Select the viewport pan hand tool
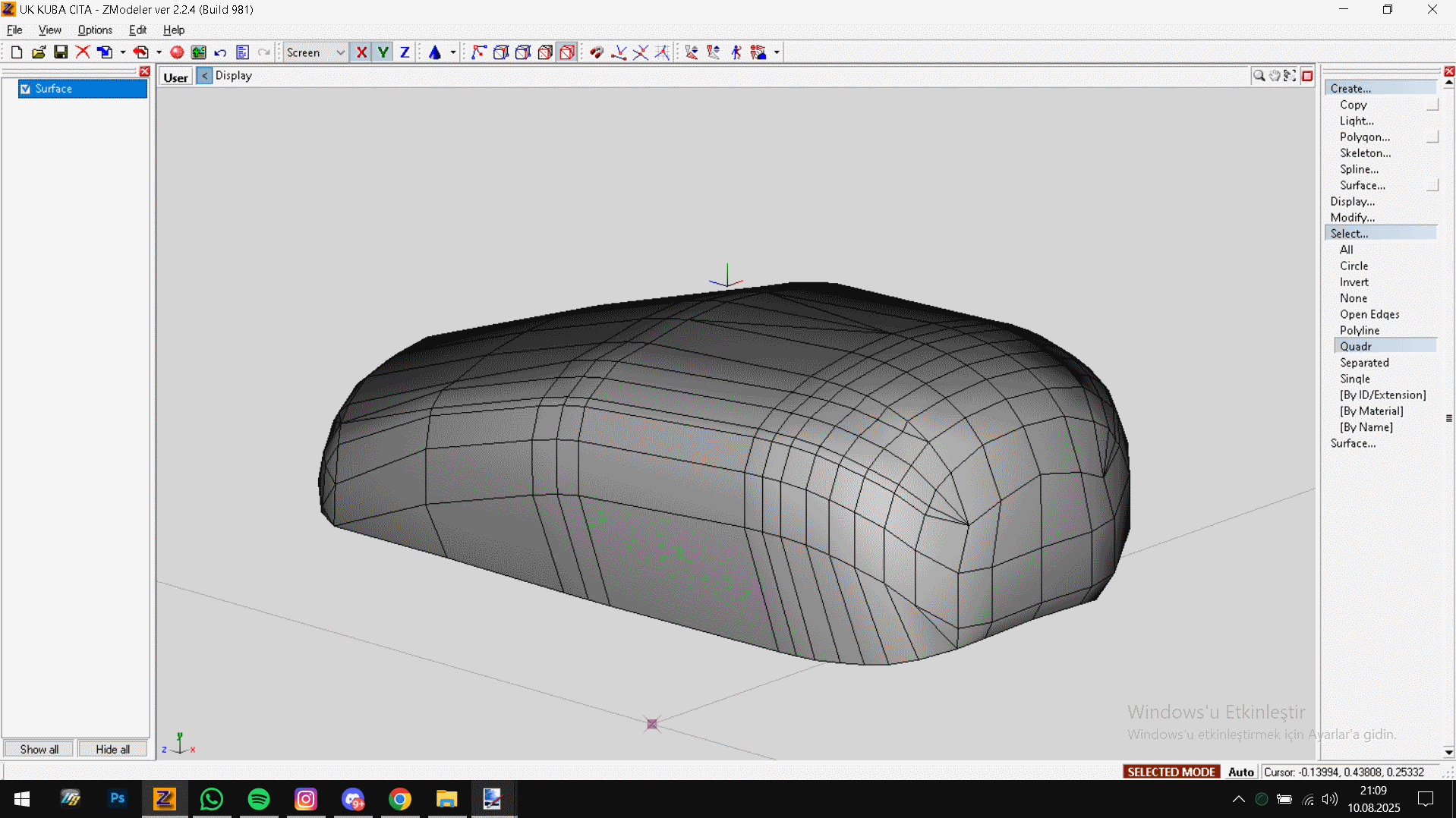The height and width of the screenshot is (818, 1456). click(x=1275, y=76)
